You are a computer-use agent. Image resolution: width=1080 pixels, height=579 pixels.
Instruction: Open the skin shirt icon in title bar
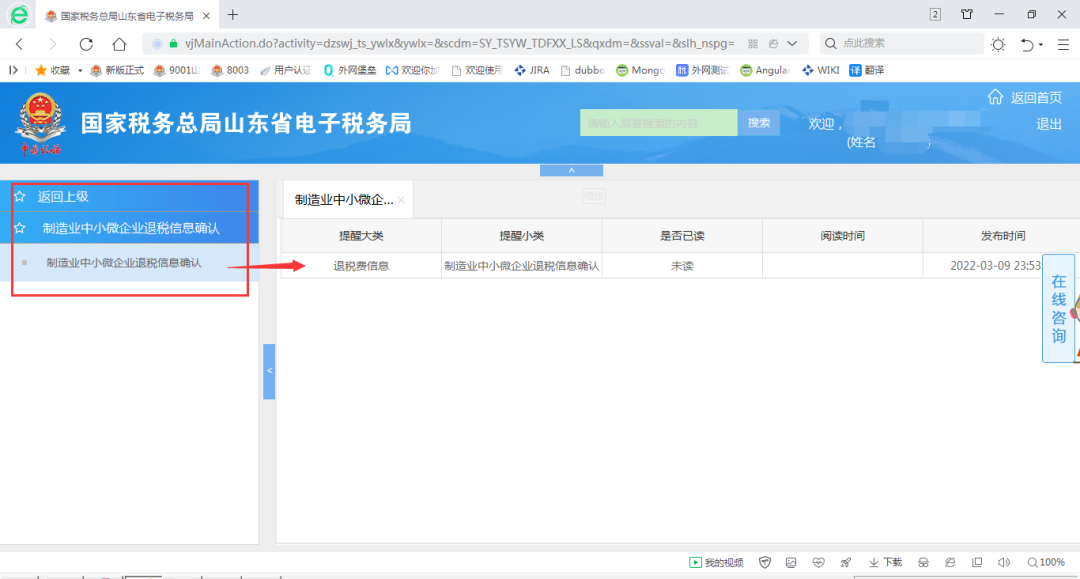(x=967, y=14)
